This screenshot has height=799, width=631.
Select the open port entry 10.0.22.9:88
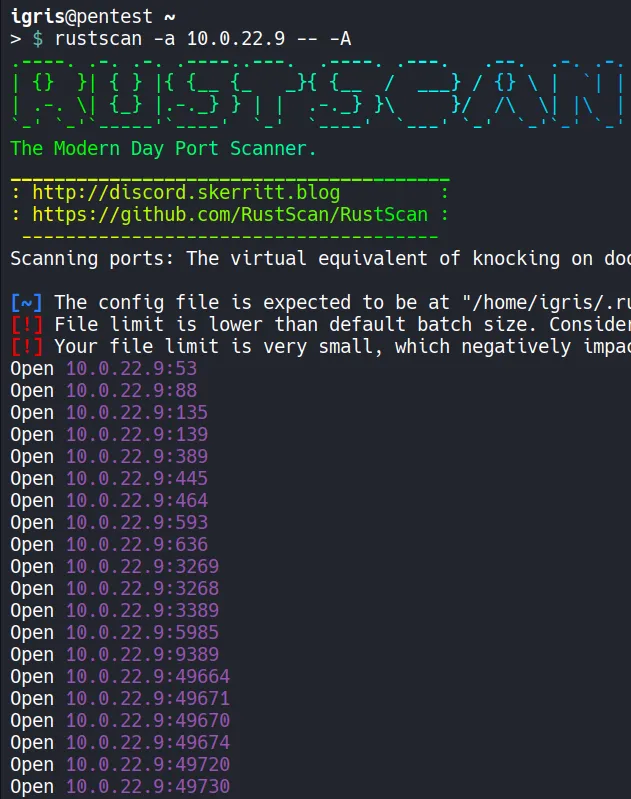click(131, 390)
